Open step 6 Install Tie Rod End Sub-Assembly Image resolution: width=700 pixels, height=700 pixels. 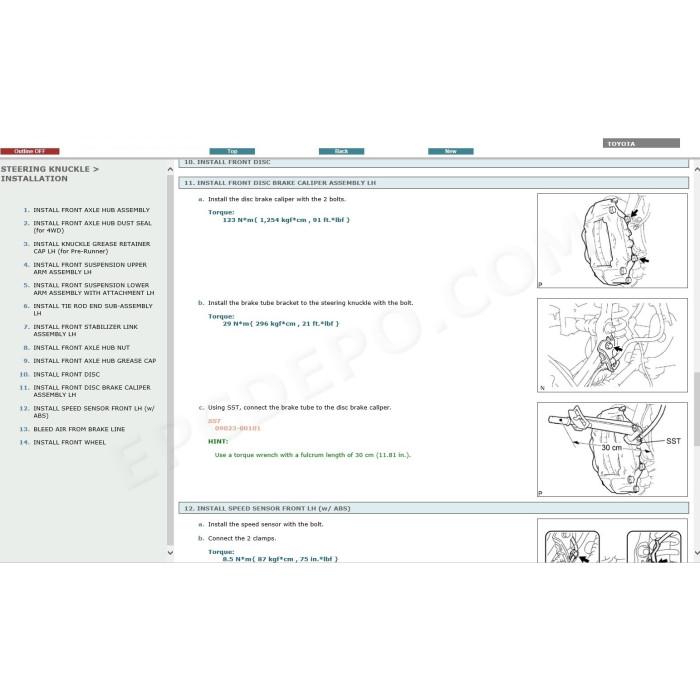click(93, 310)
